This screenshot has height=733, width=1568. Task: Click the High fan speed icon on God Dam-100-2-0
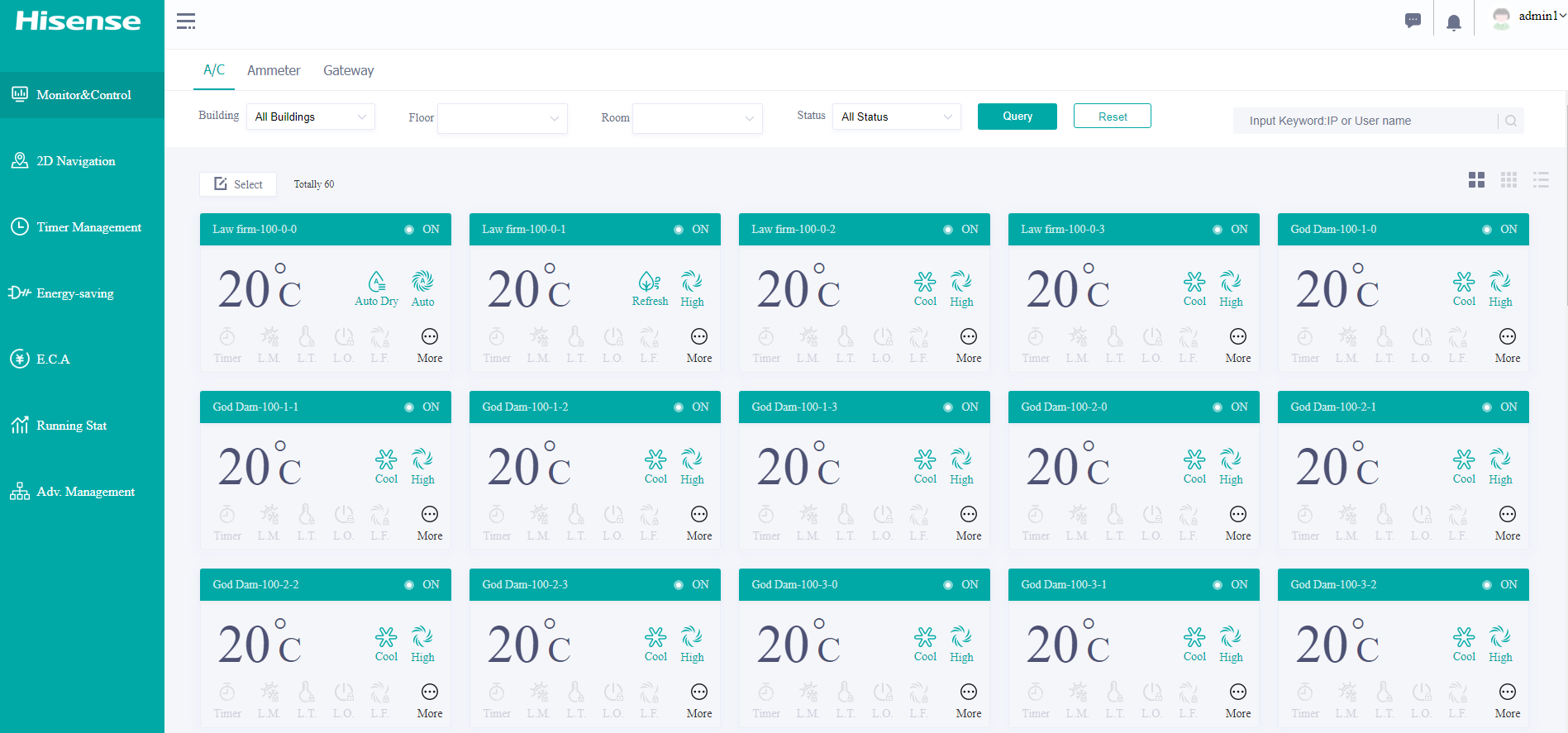pyautogui.click(x=1231, y=459)
